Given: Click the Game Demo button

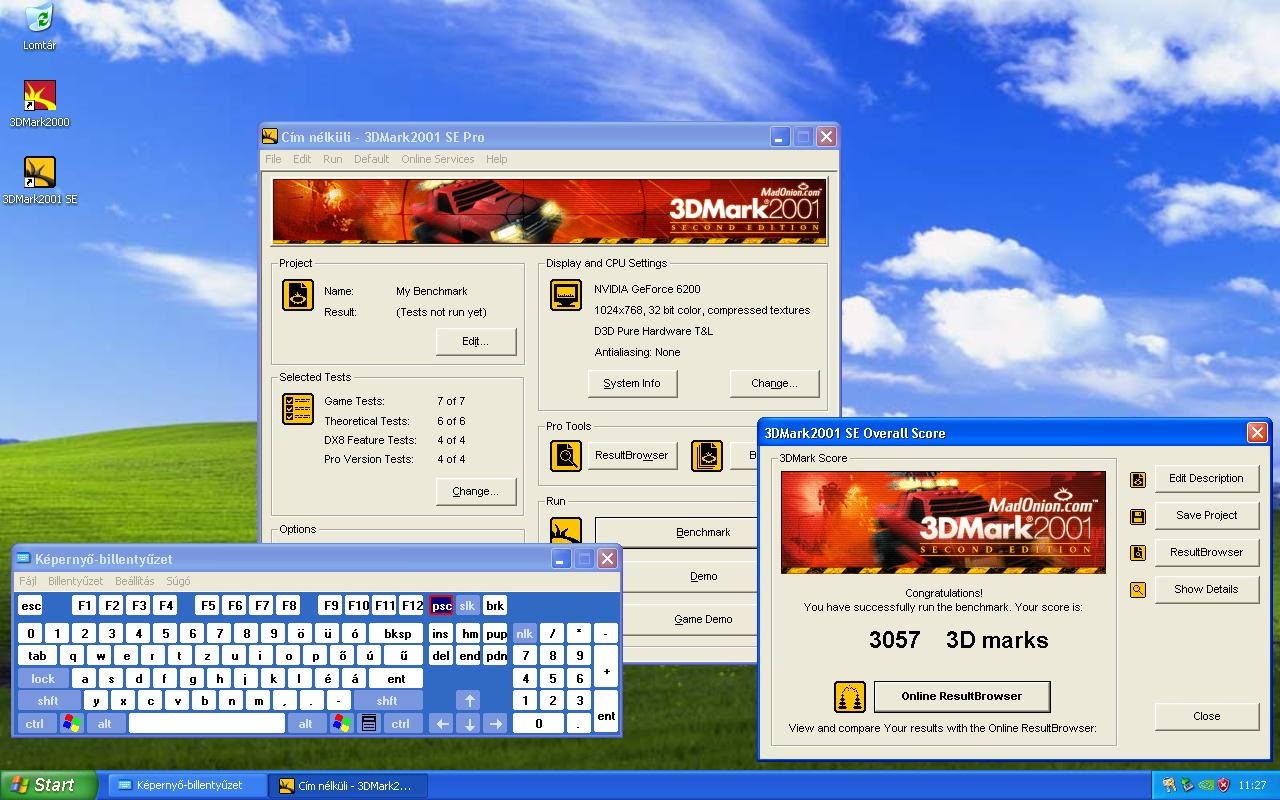Looking at the screenshot, I should pos(689,619).
